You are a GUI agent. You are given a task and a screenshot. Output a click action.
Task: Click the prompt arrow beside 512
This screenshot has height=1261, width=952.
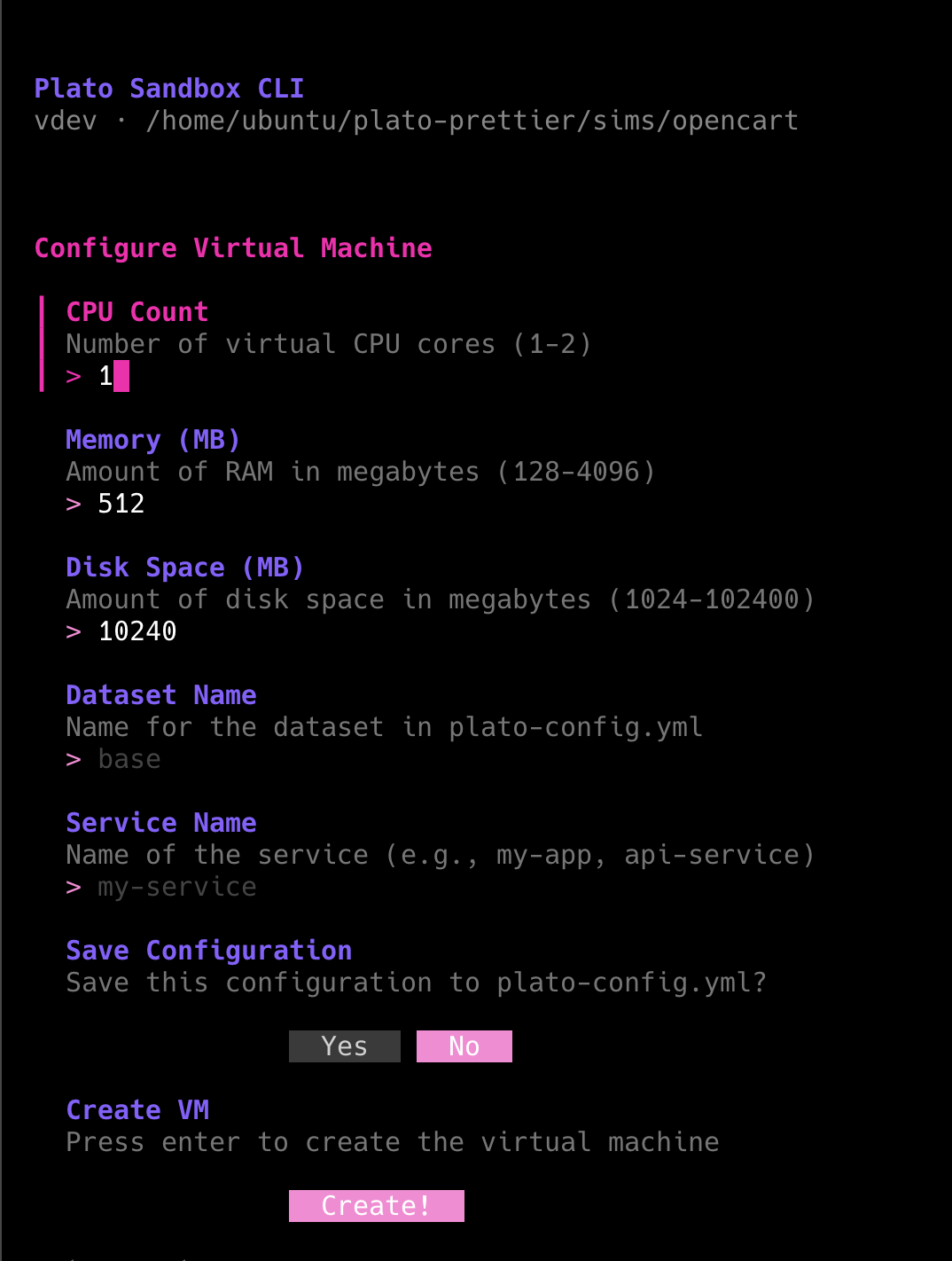tap(73, 504)
